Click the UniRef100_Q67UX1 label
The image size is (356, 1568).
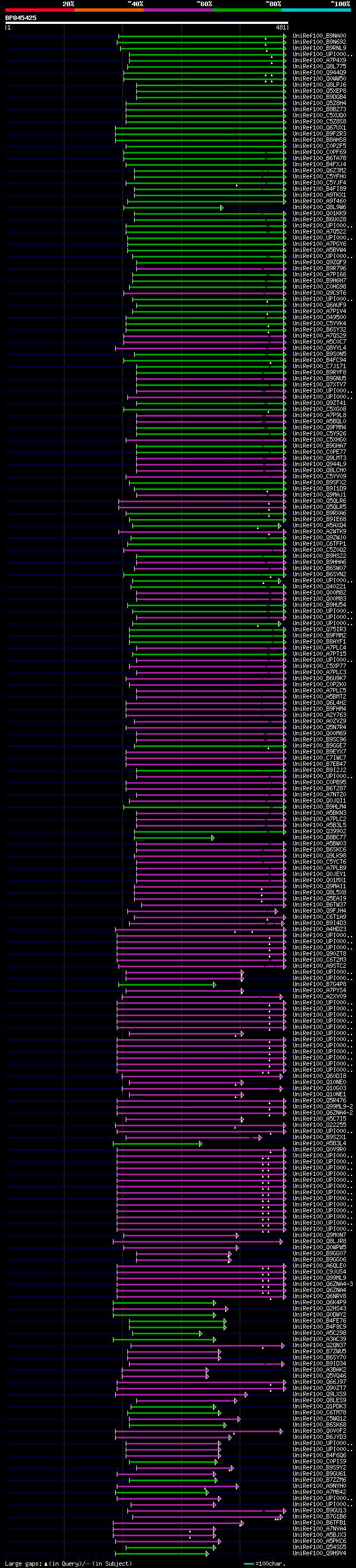(x=319, y=128)
